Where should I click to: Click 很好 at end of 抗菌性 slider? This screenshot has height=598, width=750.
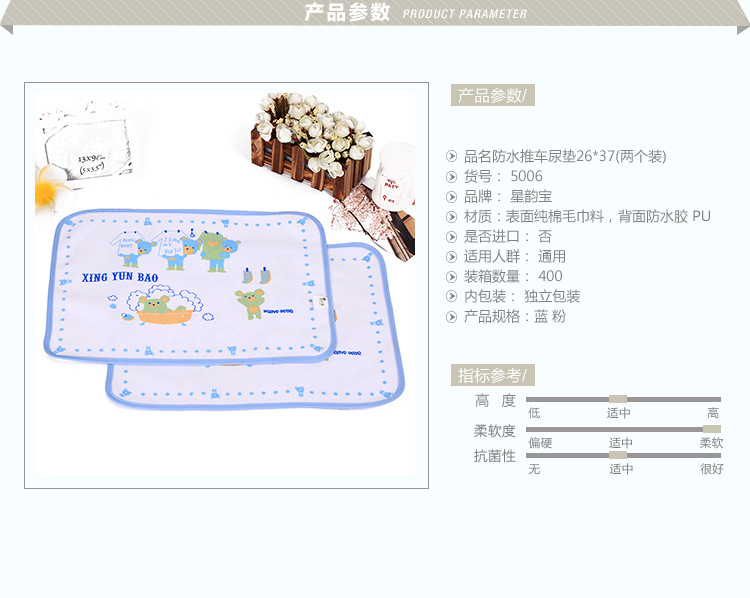pos(712,468)
